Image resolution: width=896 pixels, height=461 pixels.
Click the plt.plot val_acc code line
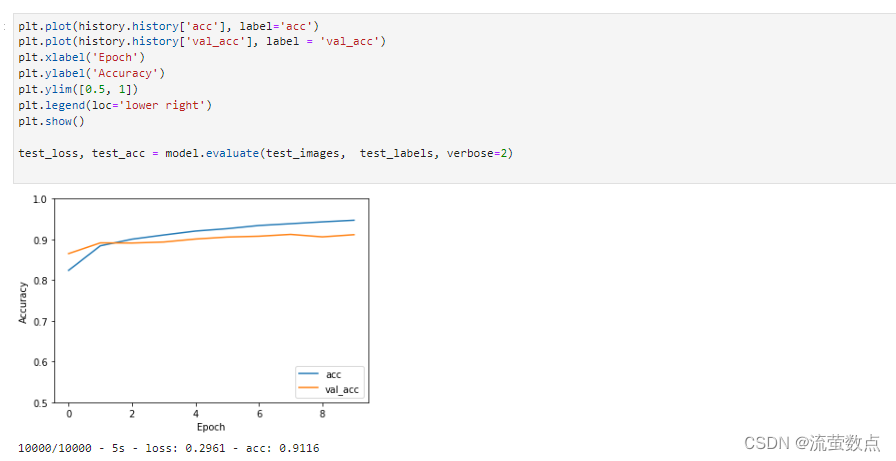[x=202, y=41]
